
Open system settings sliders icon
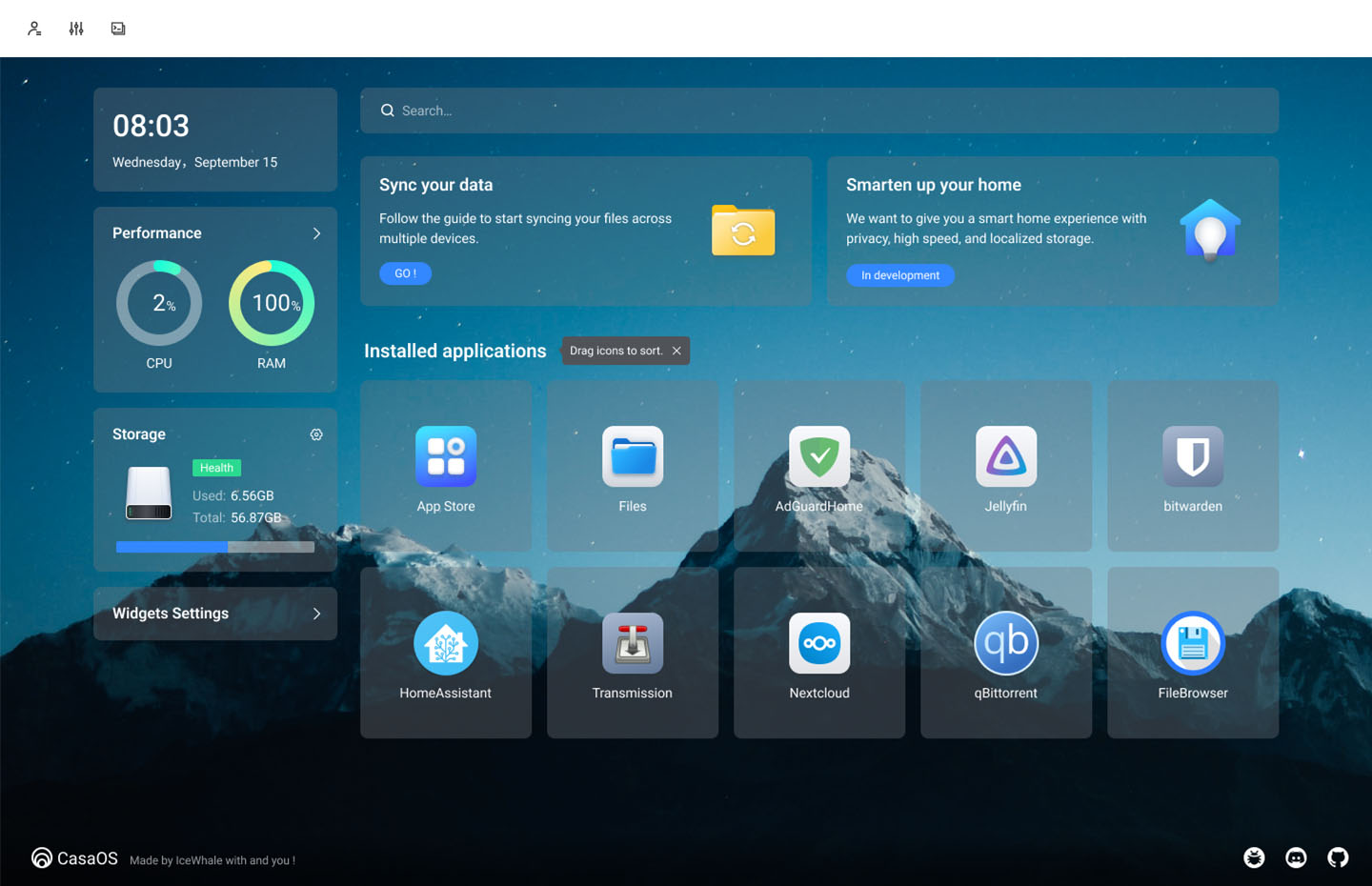point(76,29)
